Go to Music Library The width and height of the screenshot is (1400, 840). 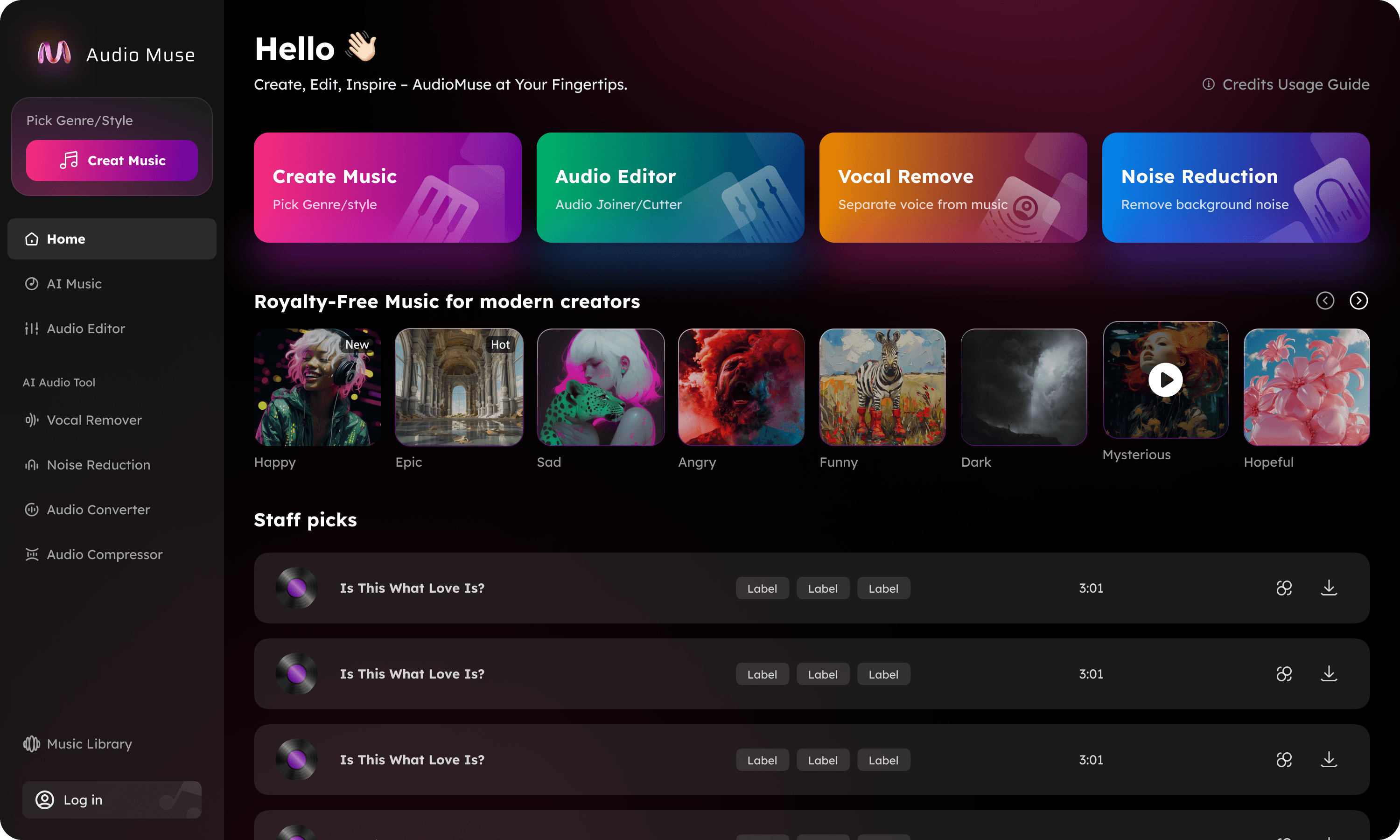tap(89, 744)
